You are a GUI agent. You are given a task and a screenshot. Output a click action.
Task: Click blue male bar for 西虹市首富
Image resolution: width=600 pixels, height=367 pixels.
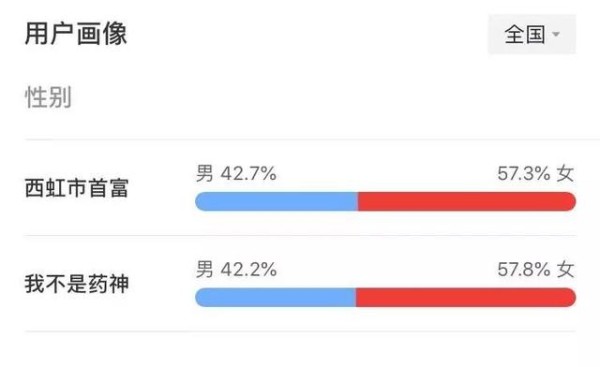pyautogui.click(x=276, y=202)
